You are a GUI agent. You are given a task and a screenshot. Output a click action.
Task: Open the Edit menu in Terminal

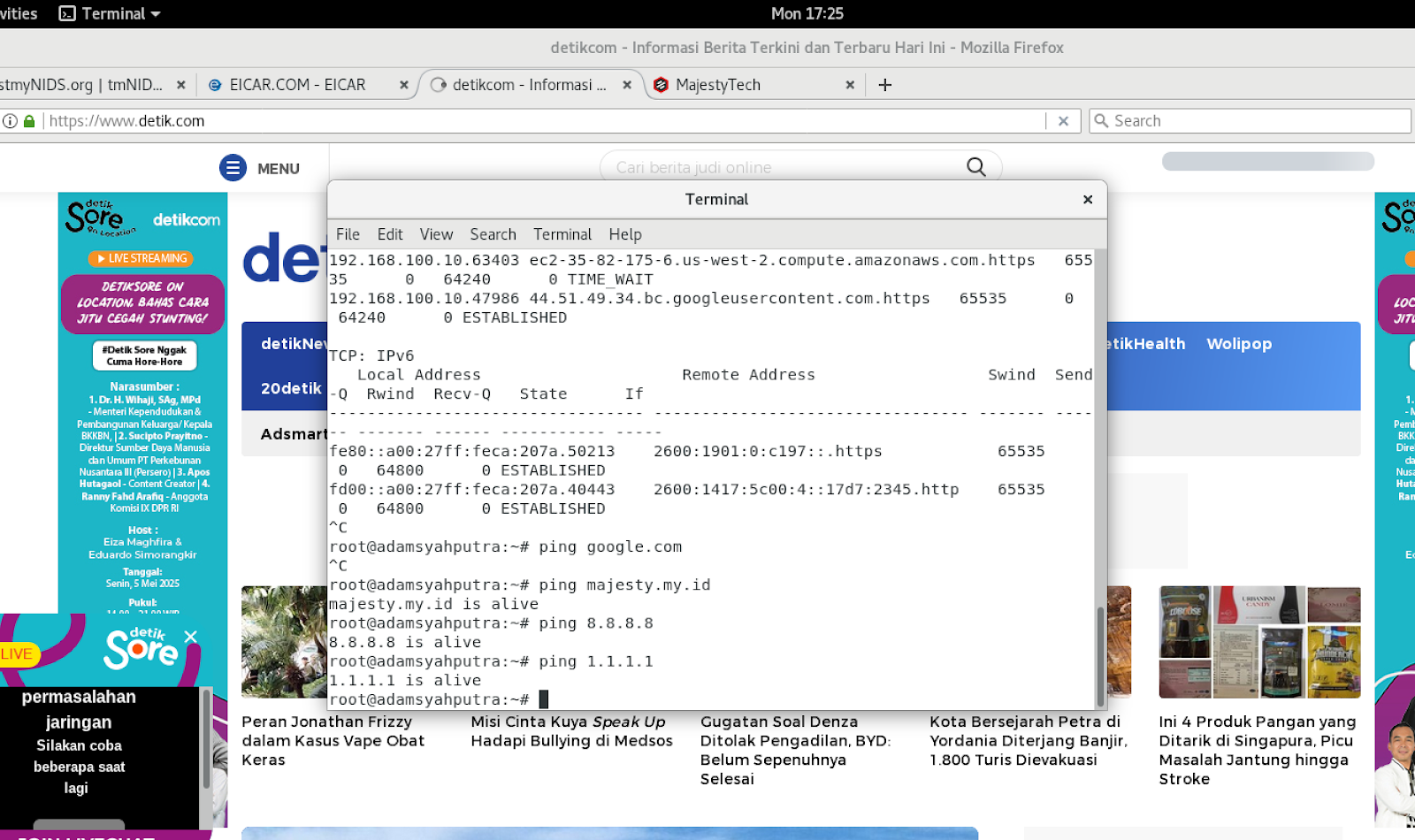click(390, 234)
